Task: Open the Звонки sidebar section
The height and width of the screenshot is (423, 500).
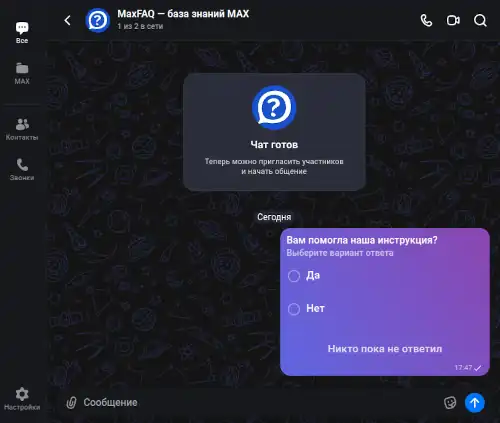Action: 22,169
